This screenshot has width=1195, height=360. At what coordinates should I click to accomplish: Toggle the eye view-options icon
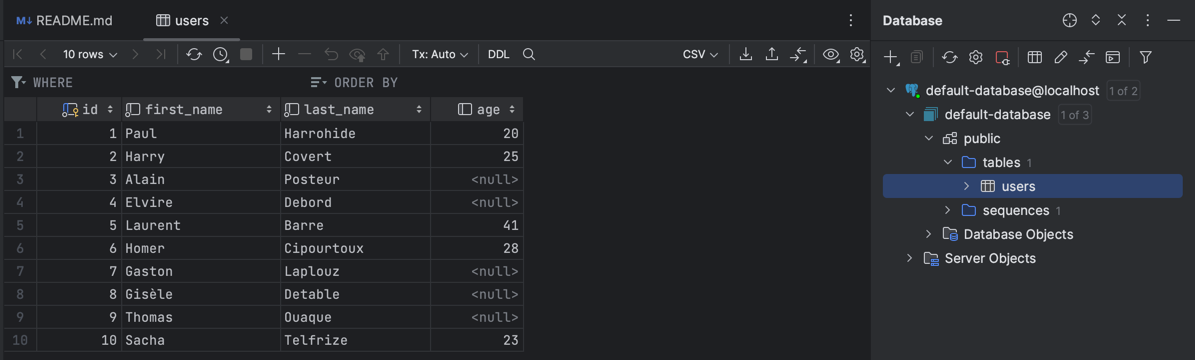coord(831,54)
